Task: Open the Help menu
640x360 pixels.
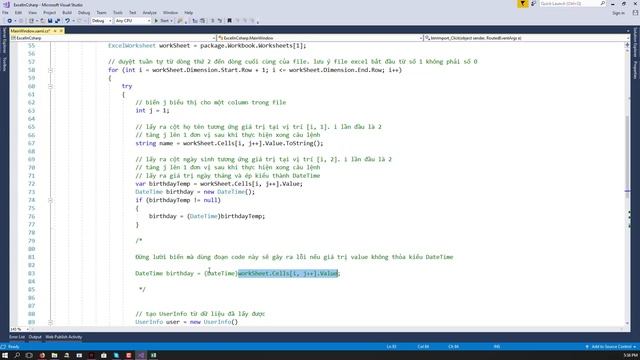Action: click(x=189, y=13)
